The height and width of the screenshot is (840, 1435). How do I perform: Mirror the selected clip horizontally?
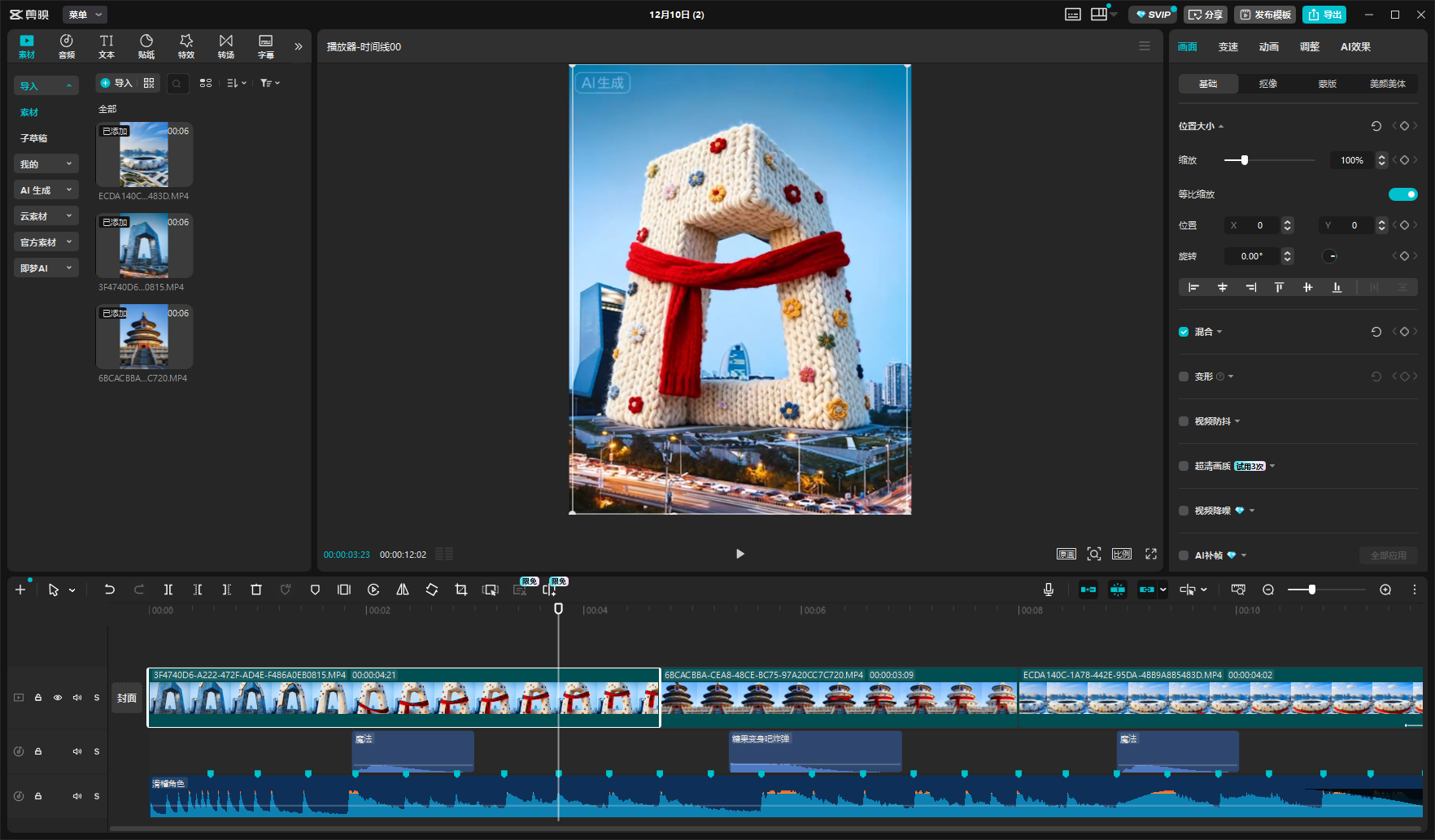(403, 590)
